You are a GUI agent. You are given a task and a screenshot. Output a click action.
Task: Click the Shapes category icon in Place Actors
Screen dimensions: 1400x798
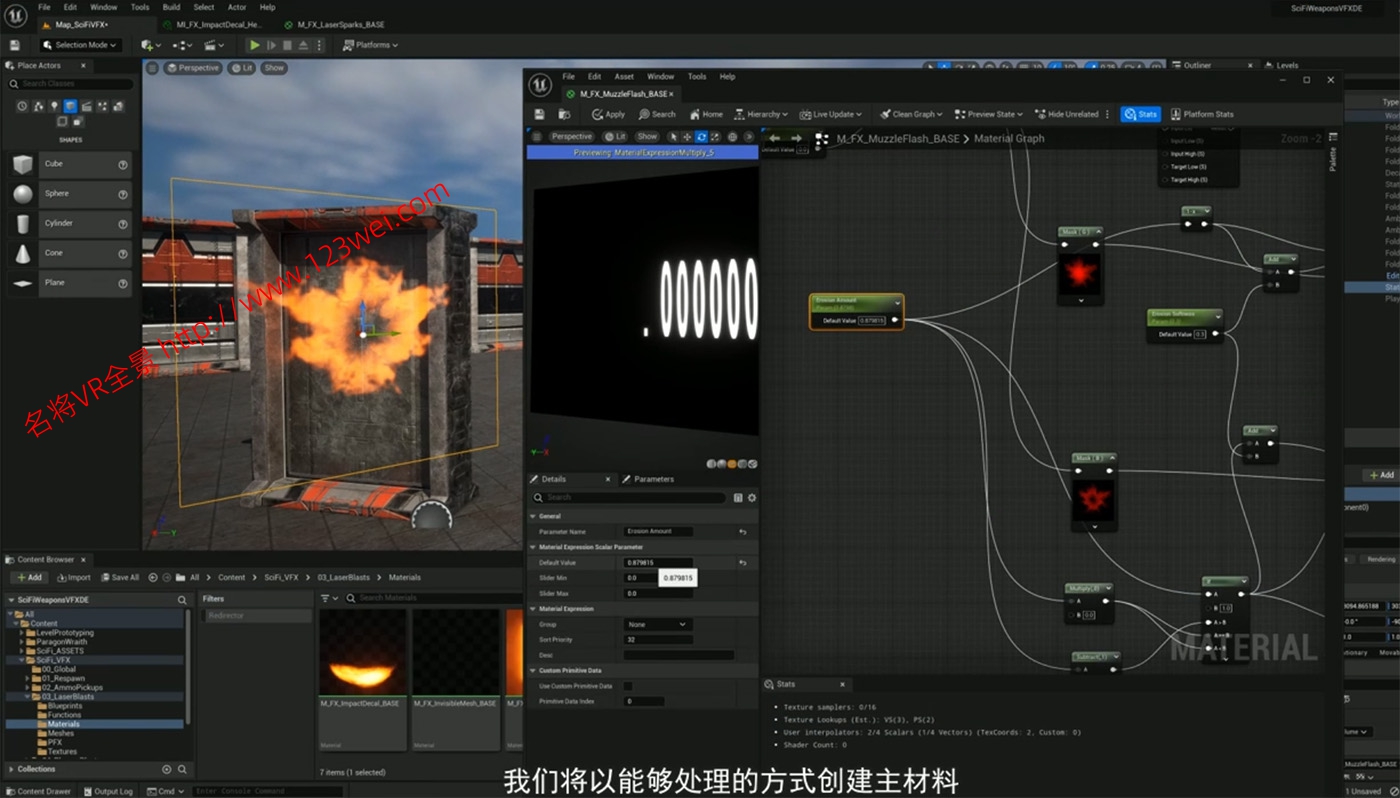(x=70, y=106)
